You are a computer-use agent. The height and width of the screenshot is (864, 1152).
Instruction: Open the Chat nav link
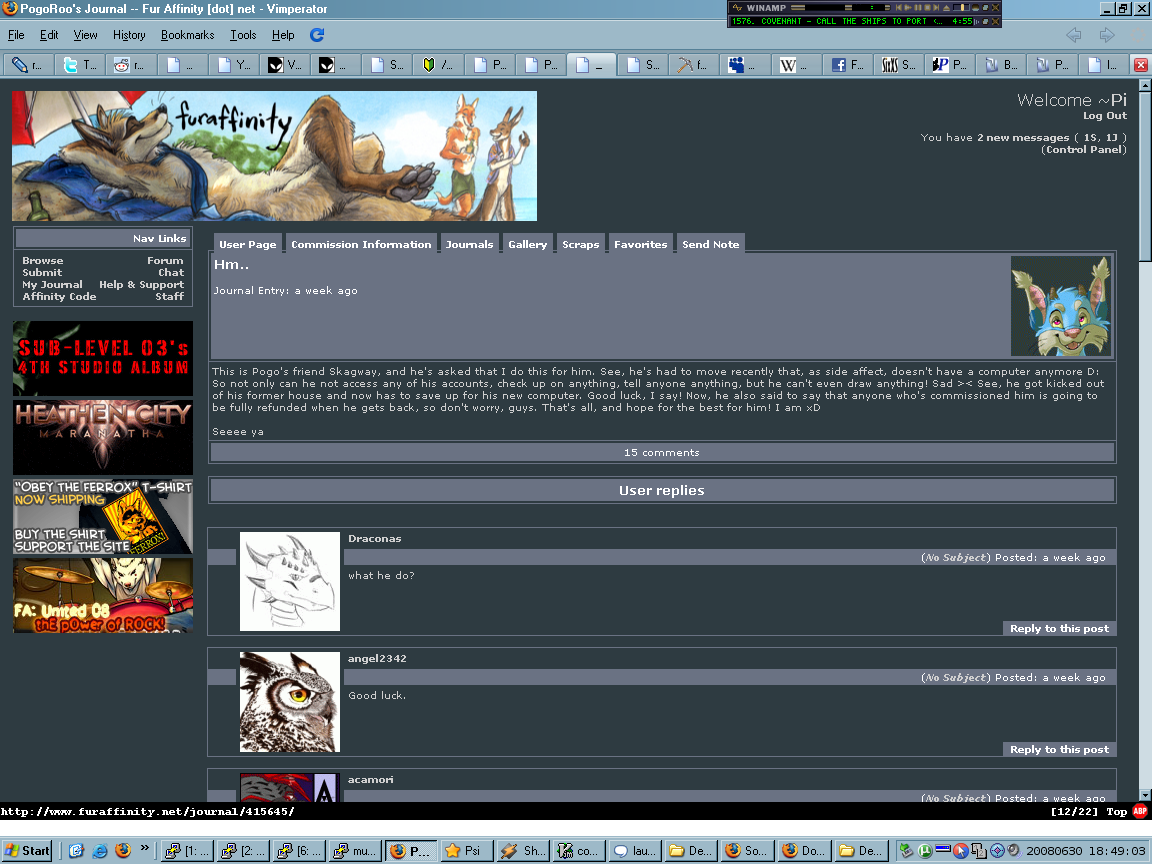[171, 272]
